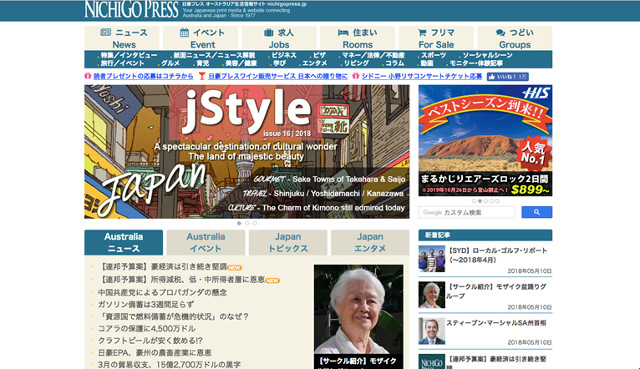Viewport: 640px width, 369px height.
Task: Click the gift icon before 読者プレゼント
Action: (x=88, y=76)
